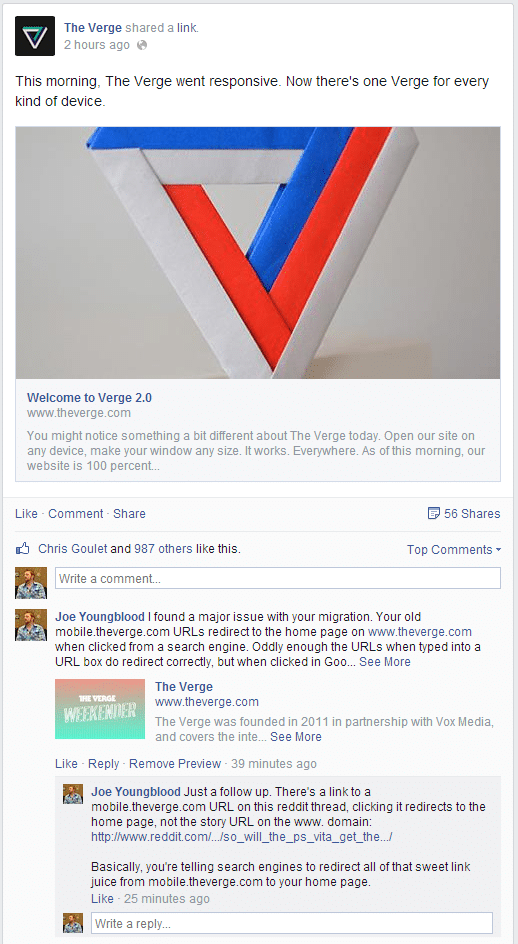Screen dimensions: 518x944
Task: Click Joe Youngblood's follow-up reply avatar
Action: (x=73, y=794)
